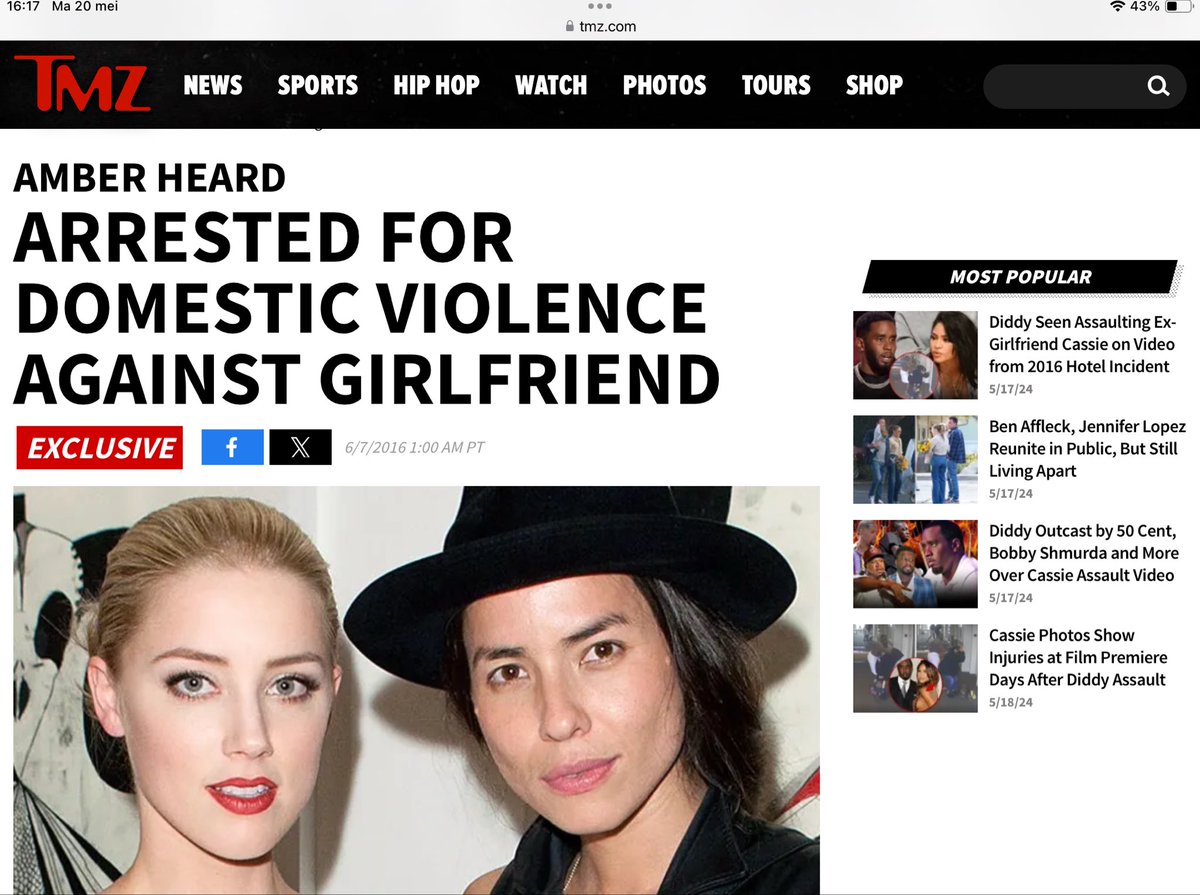The width and height of the screenshot is (1200, 895).
Task: Click the AMBER HEARD kicker text
Action: [x=150, y=178]
